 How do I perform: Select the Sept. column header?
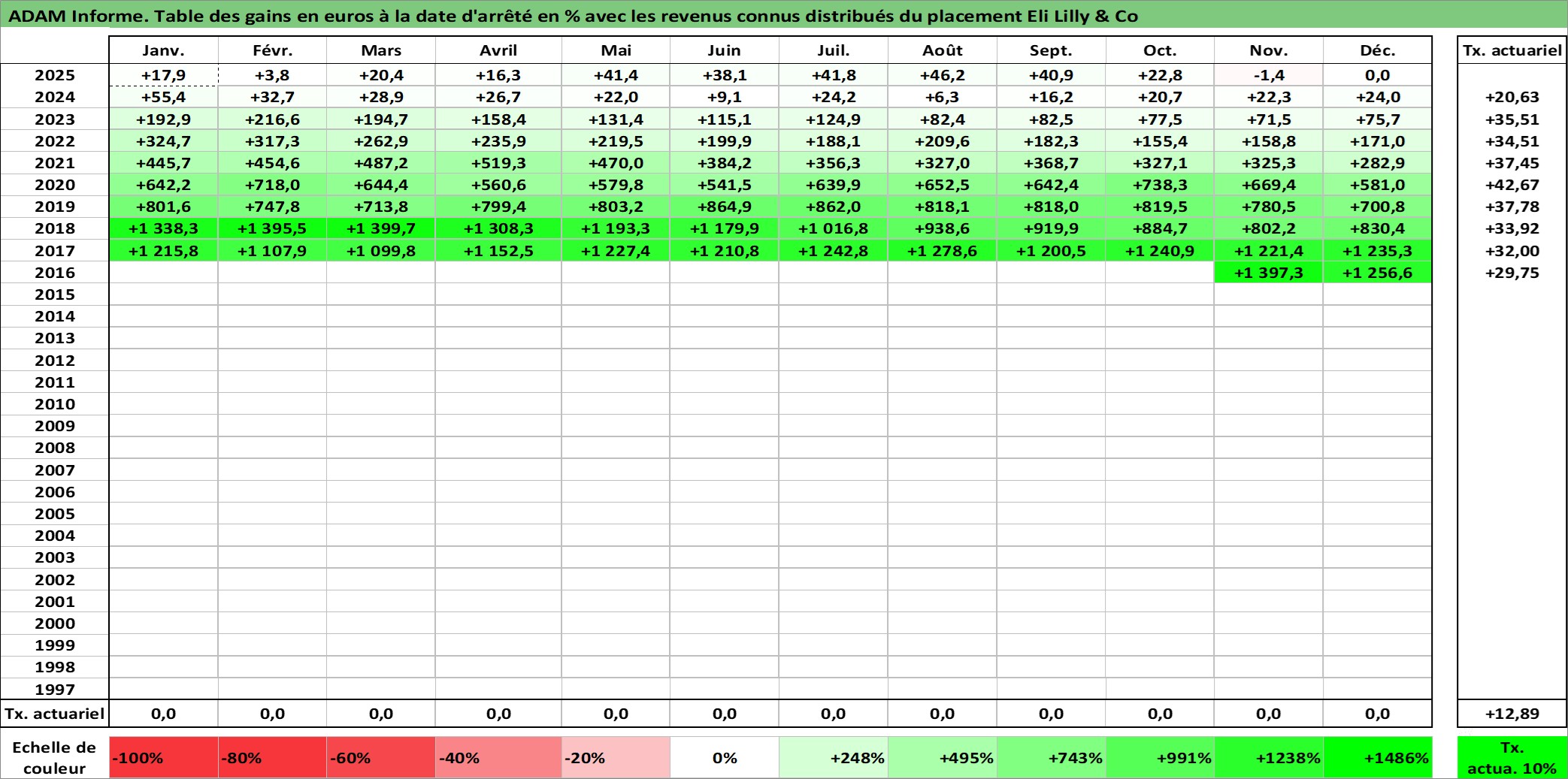1052,50
